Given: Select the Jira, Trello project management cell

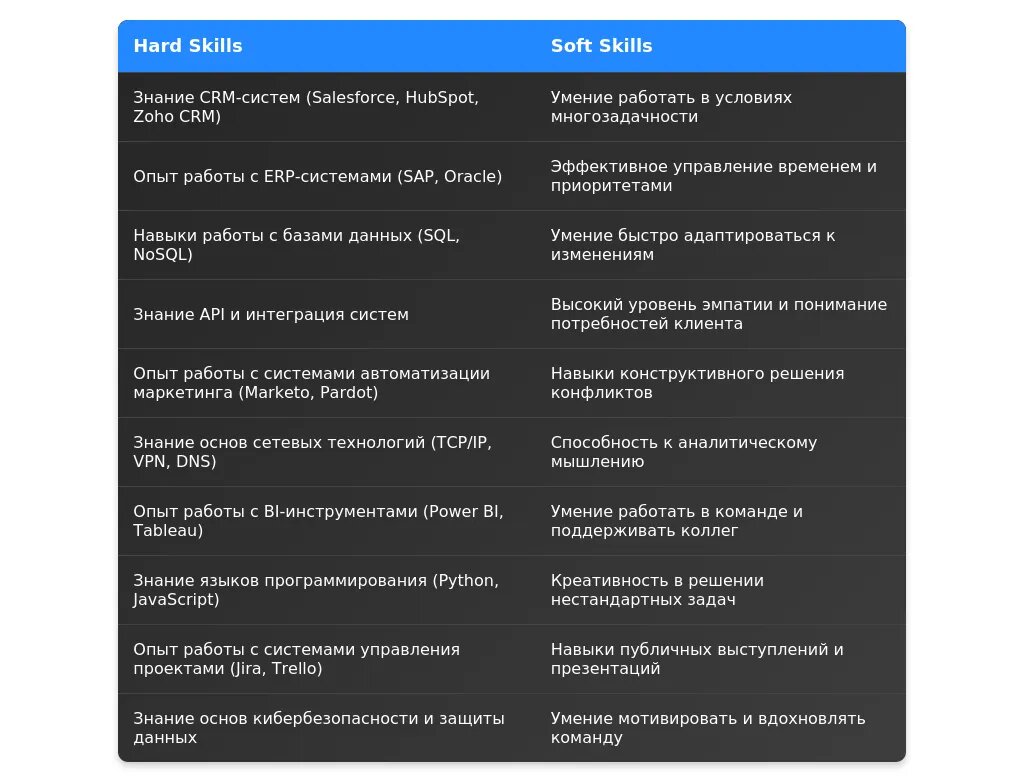Looking at the screenshot, I should click(x=296, y=659).
